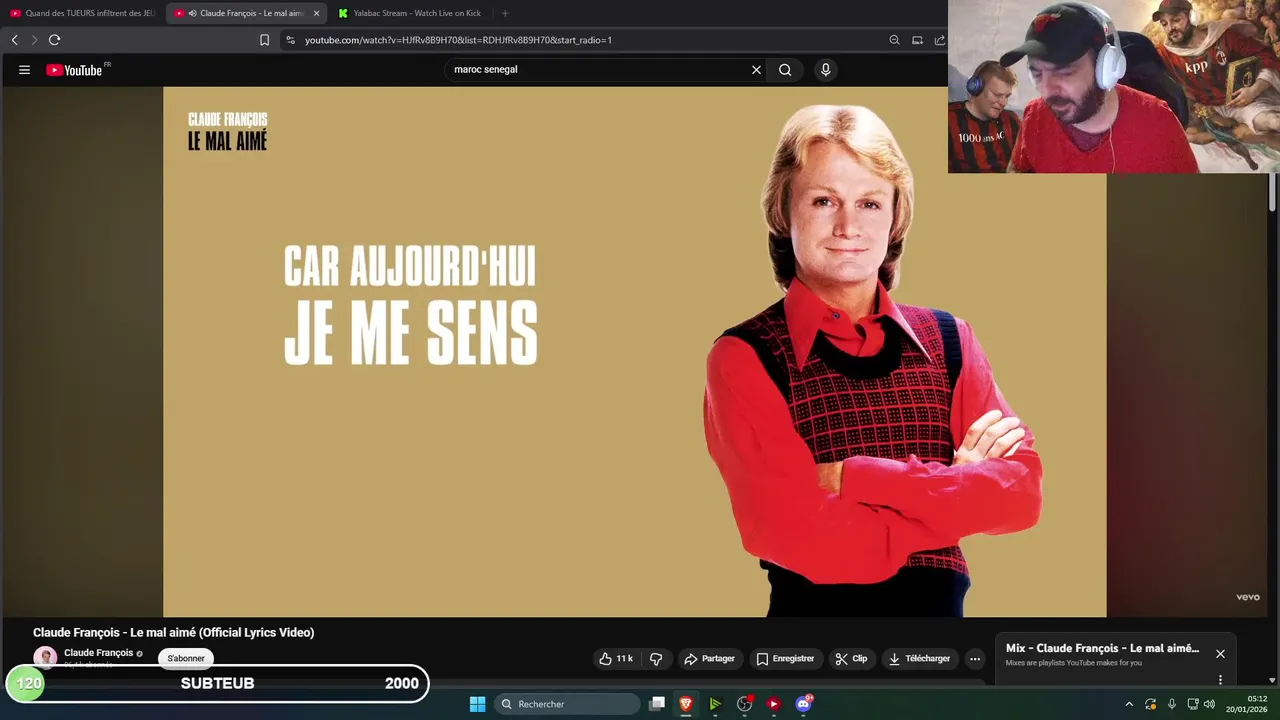Switch to 'Yalabac Stream - Watch Live on Kick' tab
This screenshot has height=720, width=1280.
coord(410,13)
